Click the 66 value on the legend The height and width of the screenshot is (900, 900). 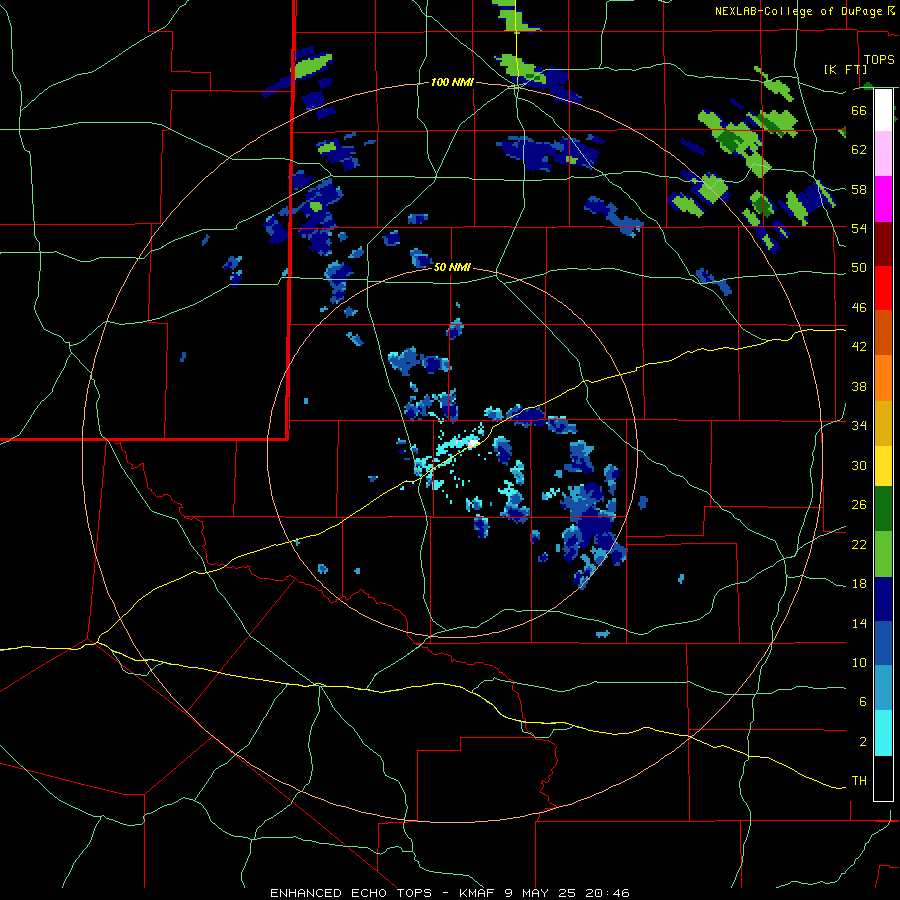859,111
